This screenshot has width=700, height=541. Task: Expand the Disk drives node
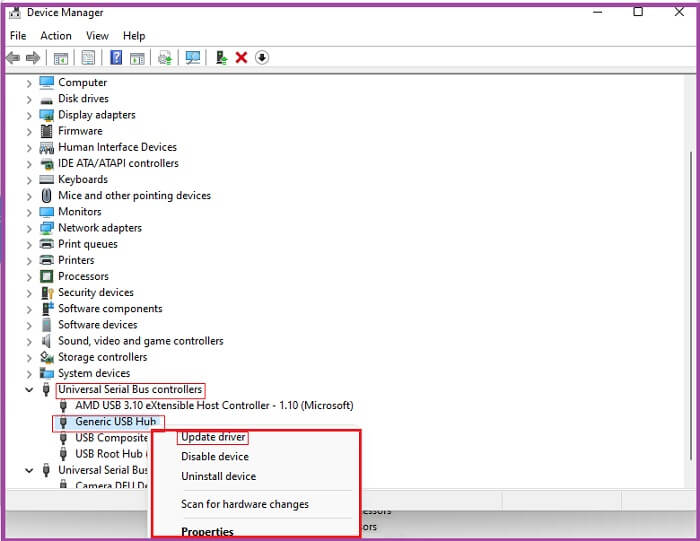pyautogui.click(x=29, y=99)
